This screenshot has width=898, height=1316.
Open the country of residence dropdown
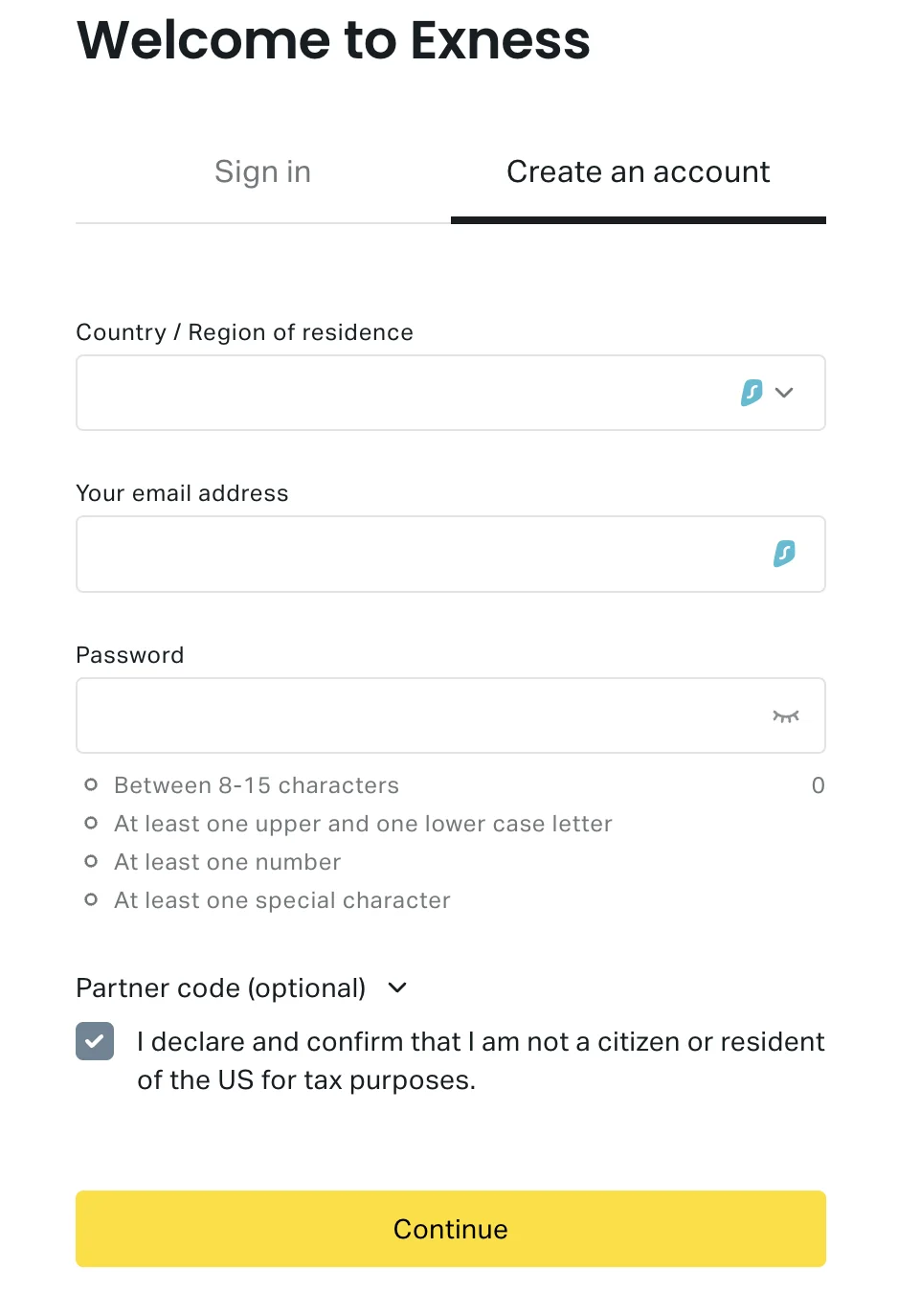784,393
